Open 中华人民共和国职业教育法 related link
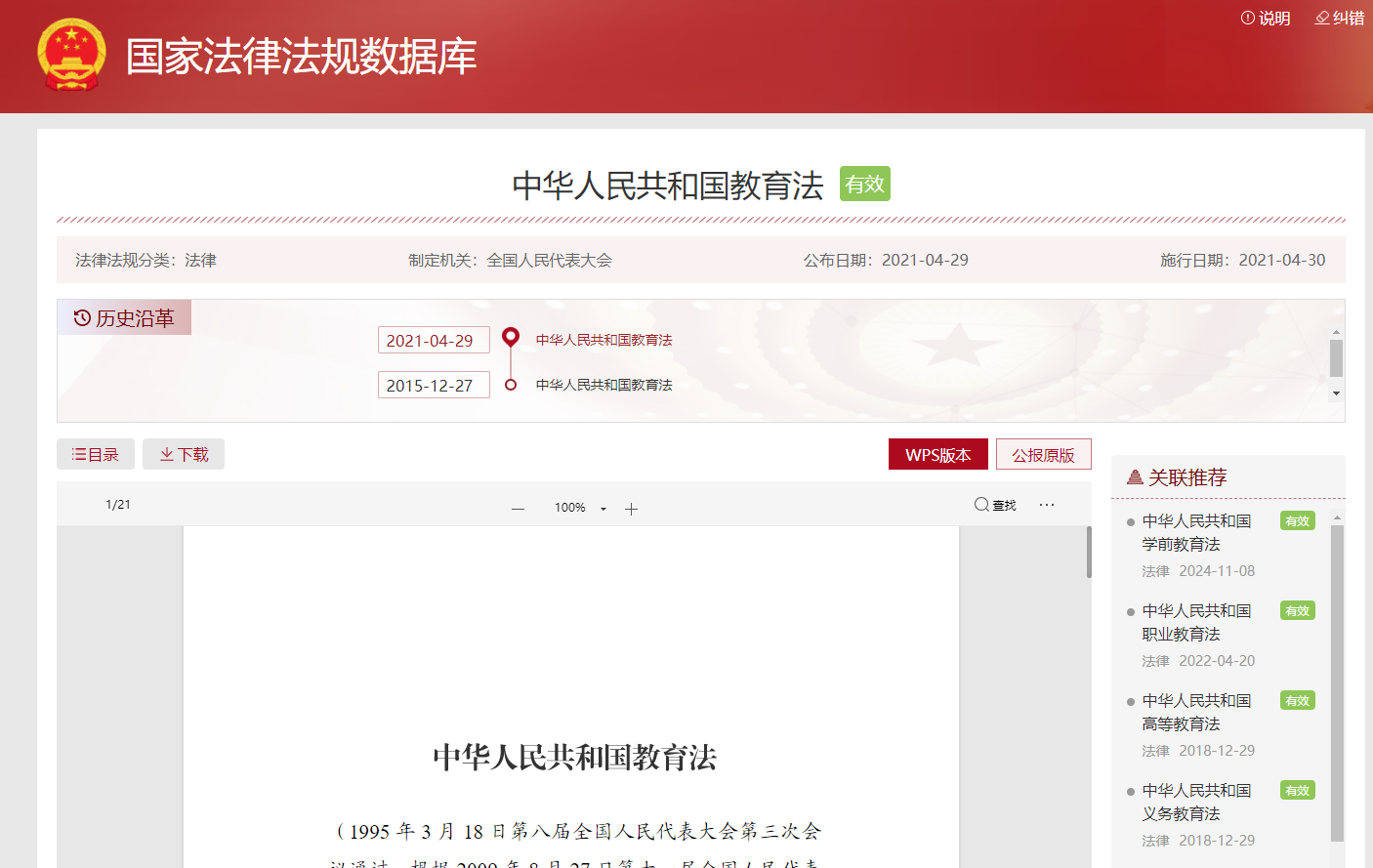1373x868 pixels. tap(1195, 623)
